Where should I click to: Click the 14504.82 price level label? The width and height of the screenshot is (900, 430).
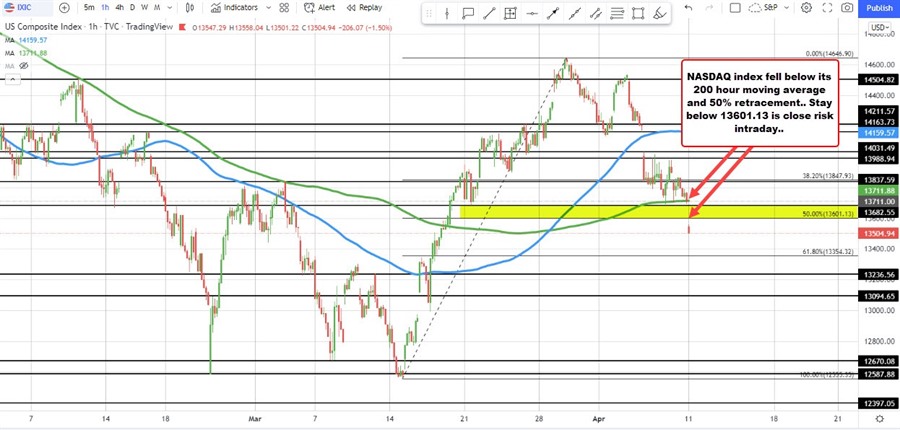(879, 79)
